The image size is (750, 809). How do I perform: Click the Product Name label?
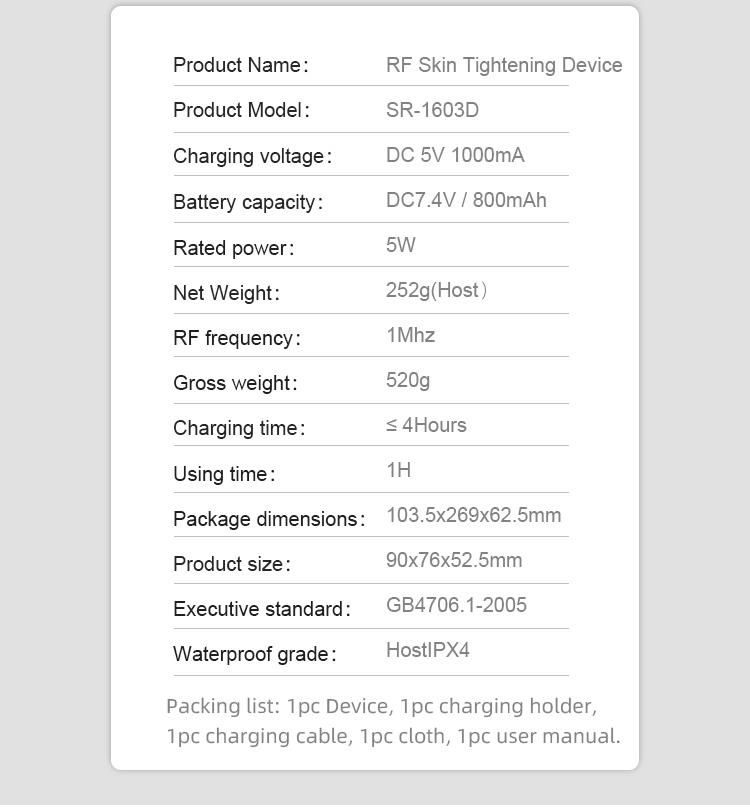pyautogui.click(x=240, y=65)
